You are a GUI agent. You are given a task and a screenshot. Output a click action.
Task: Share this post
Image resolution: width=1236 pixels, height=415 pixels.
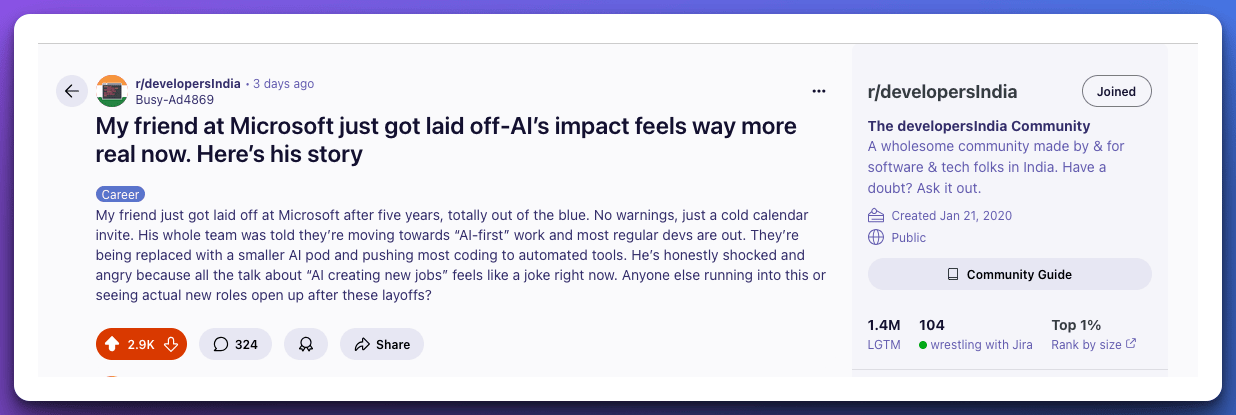tap(382, 344)
